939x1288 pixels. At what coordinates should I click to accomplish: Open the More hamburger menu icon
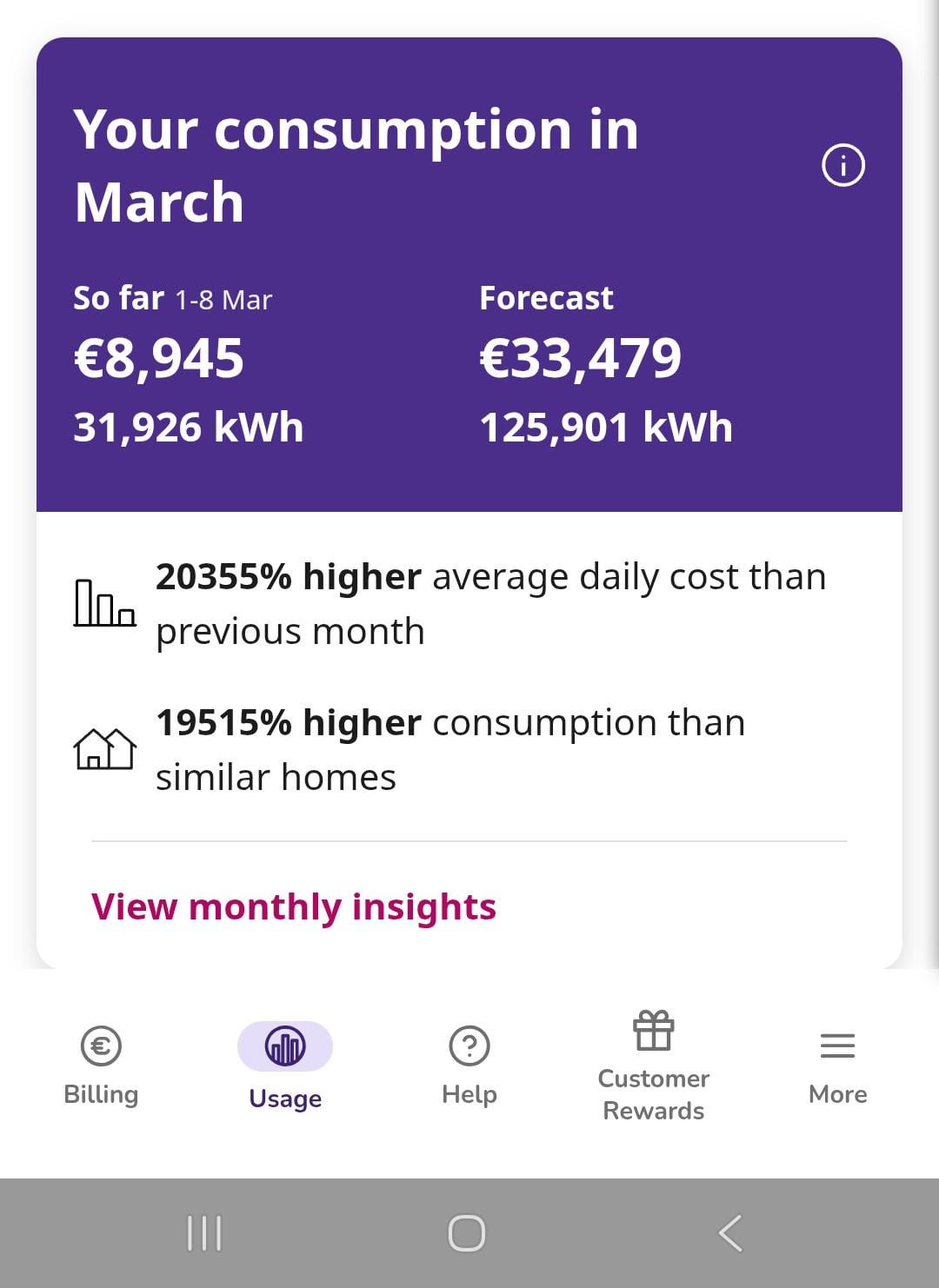coord(837,1046)
